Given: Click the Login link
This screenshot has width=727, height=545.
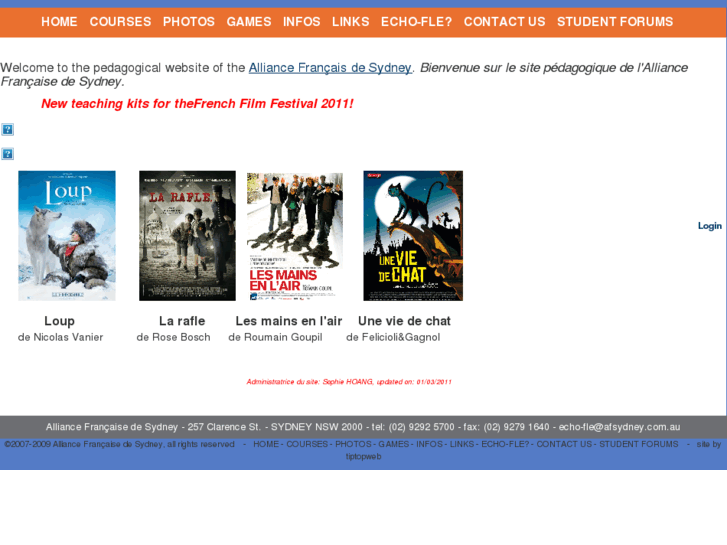Looking at the screenshot, I should [x=710, y=226].
